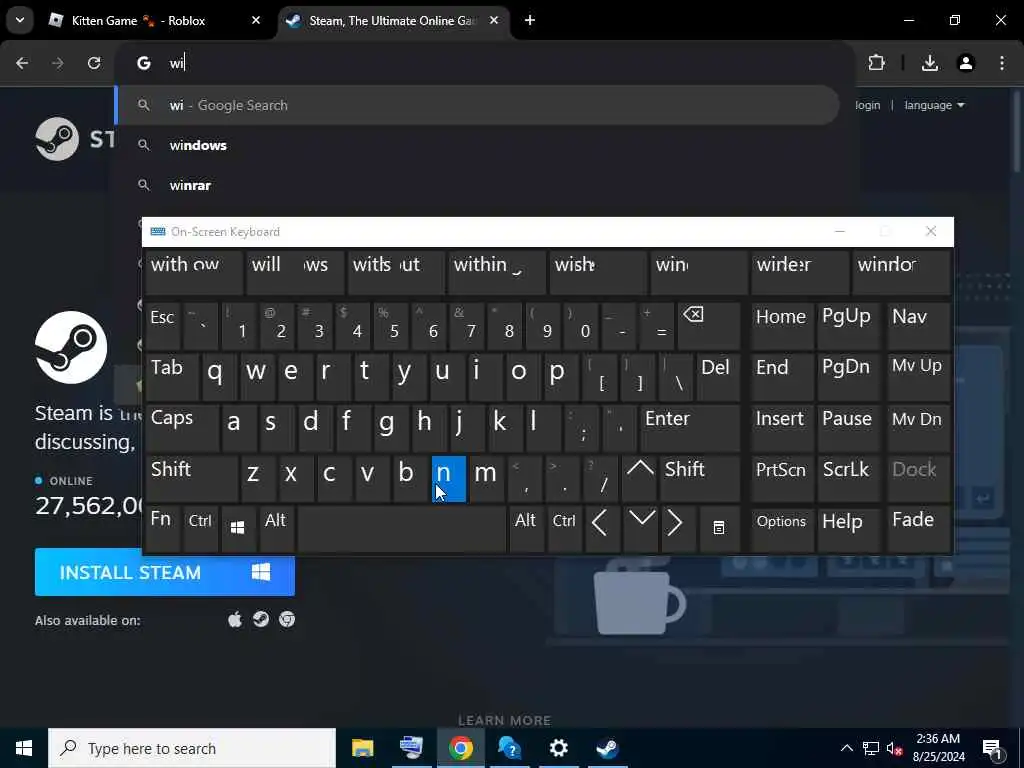This screenshot has width=1024, height=768.
Task: Open the Windows Start menu
Action: (x=24, y=748)
